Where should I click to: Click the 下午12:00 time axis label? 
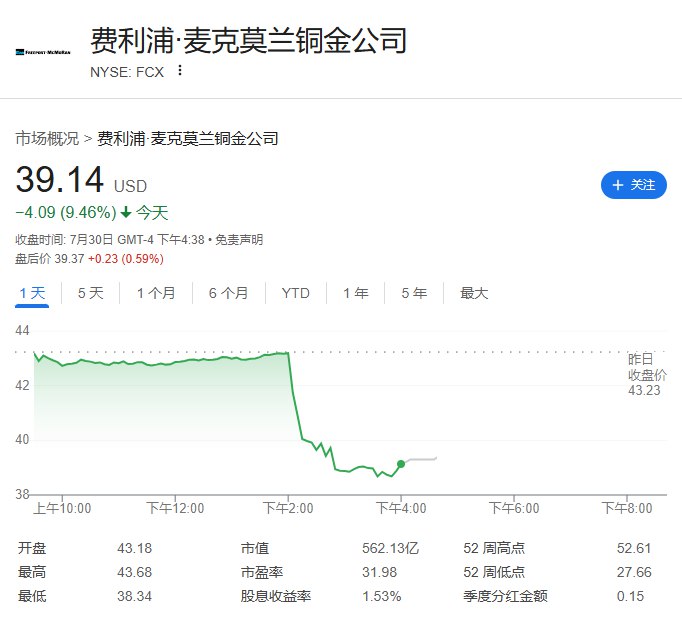pos(175,508)
